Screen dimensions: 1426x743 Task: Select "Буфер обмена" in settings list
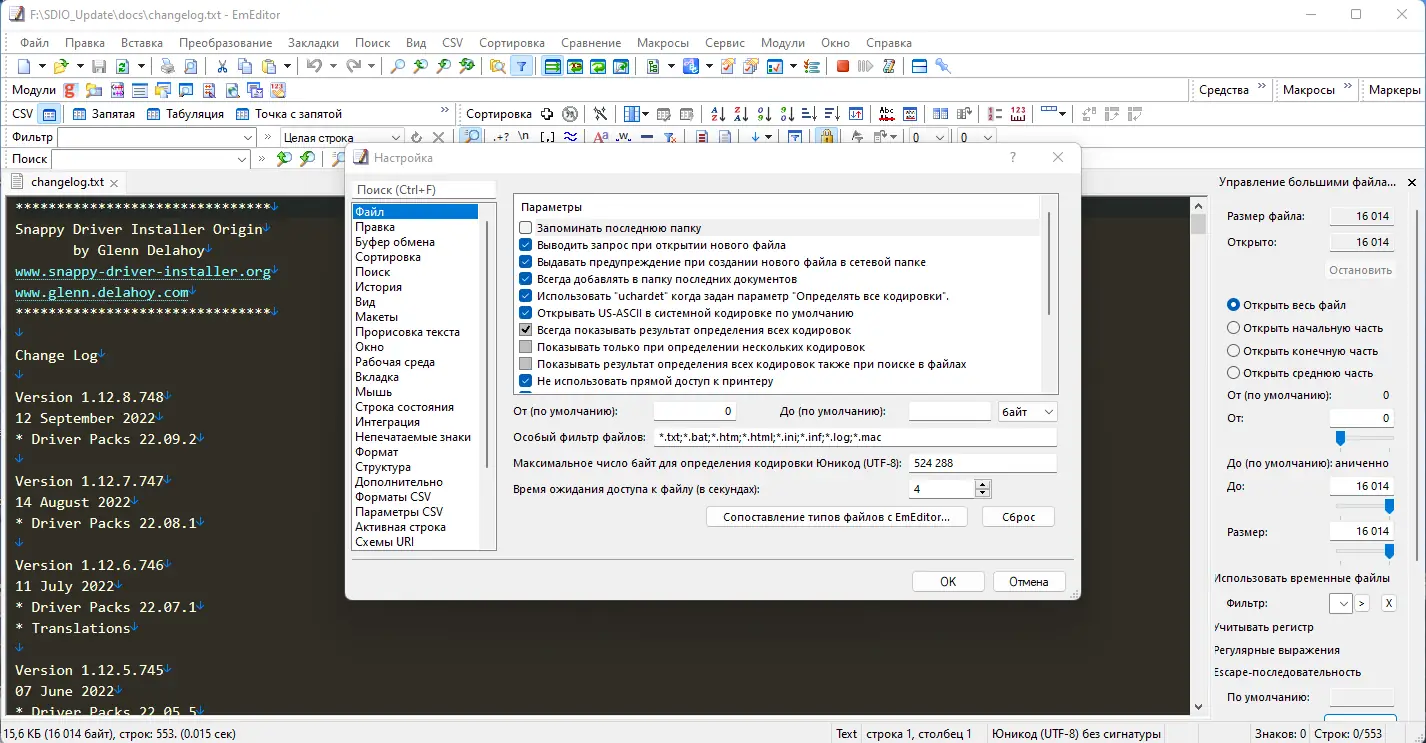click(395, 242)
